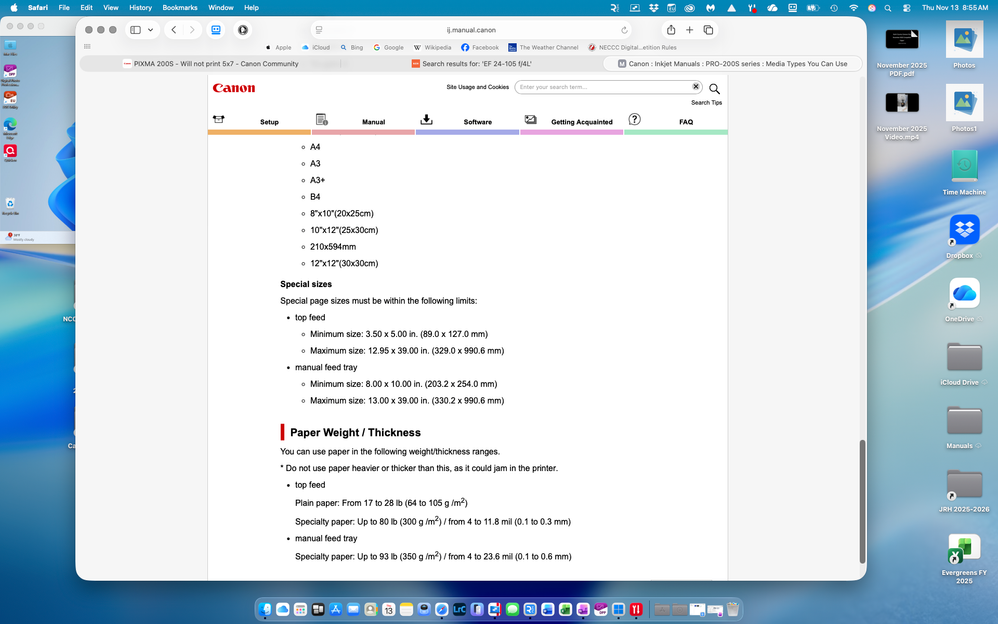Open the History menu in menu bar
998x624 pixels.
click(140, 7)
